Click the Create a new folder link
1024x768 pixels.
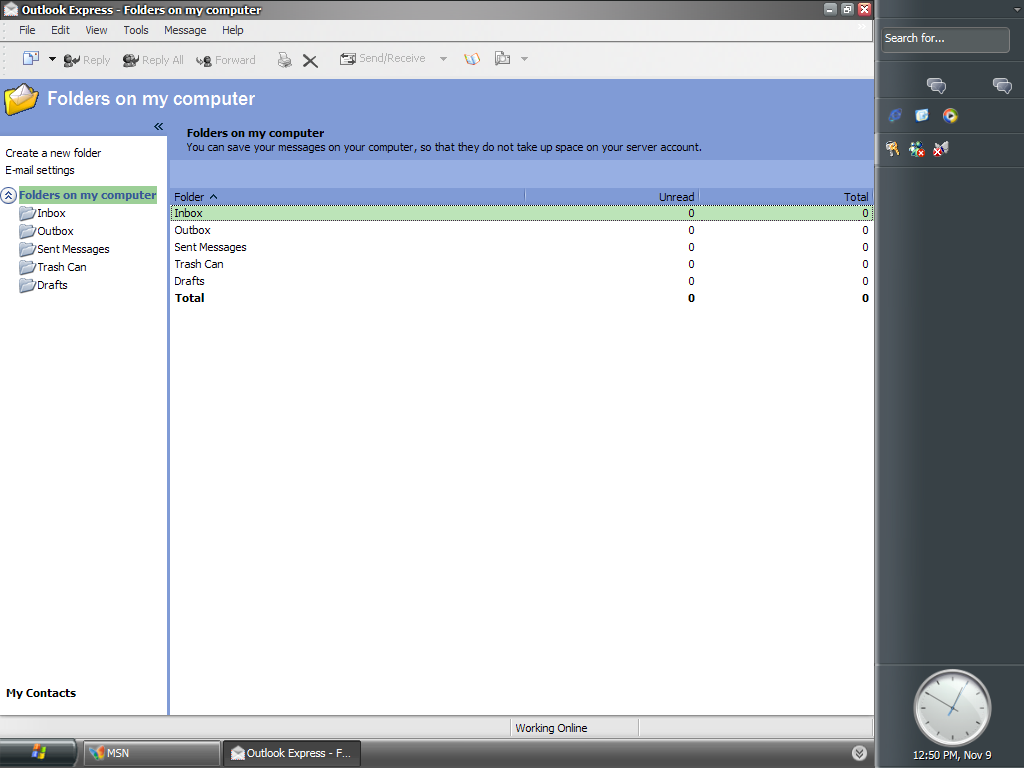click(x=53, y=153)
